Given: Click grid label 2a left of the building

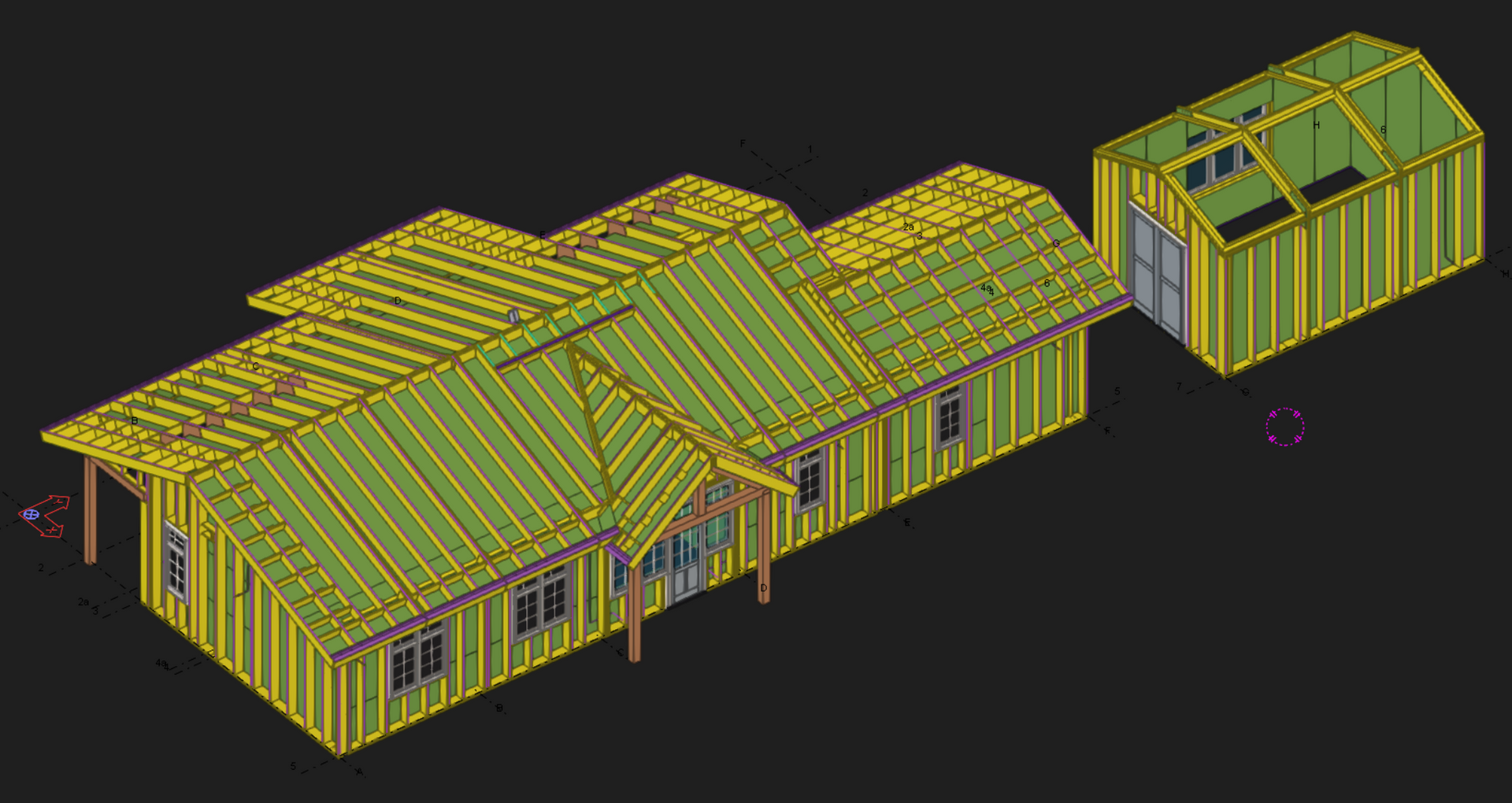Looking at the screenshot, I should coord(83,601).
